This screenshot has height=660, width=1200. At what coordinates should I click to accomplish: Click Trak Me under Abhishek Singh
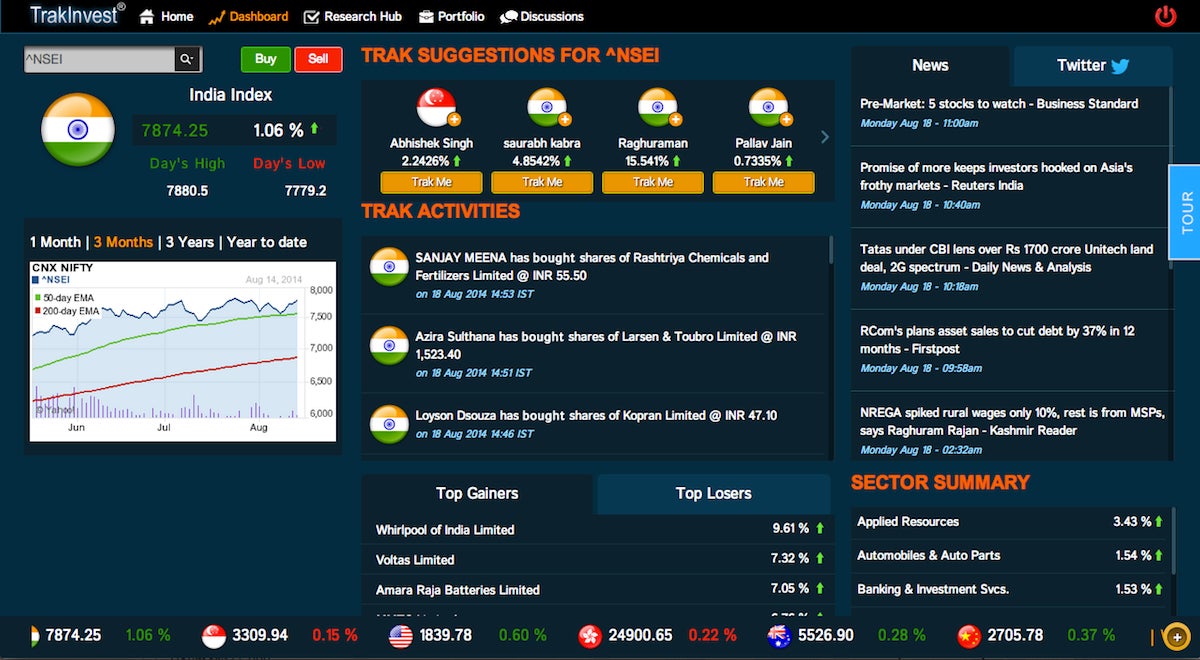(x=431, y=182)
